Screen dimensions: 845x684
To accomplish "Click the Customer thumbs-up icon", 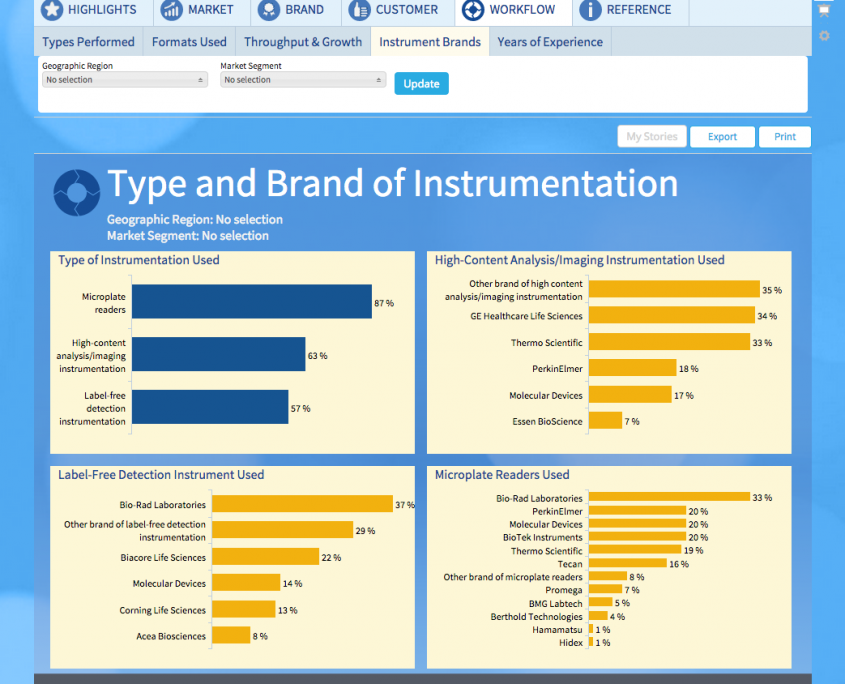I will point(359,10).
